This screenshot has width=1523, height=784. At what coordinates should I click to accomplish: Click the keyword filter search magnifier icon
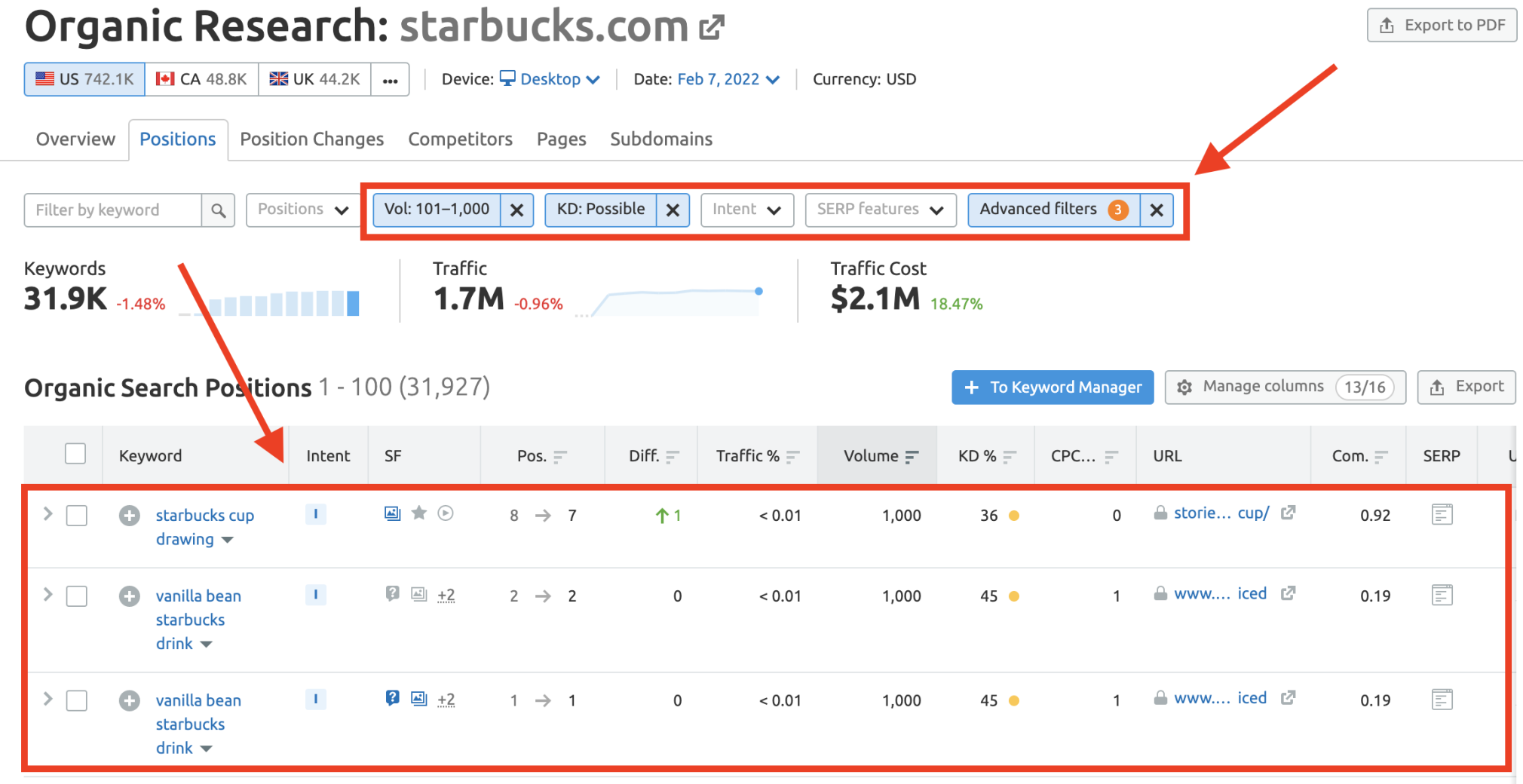[218, 210]
